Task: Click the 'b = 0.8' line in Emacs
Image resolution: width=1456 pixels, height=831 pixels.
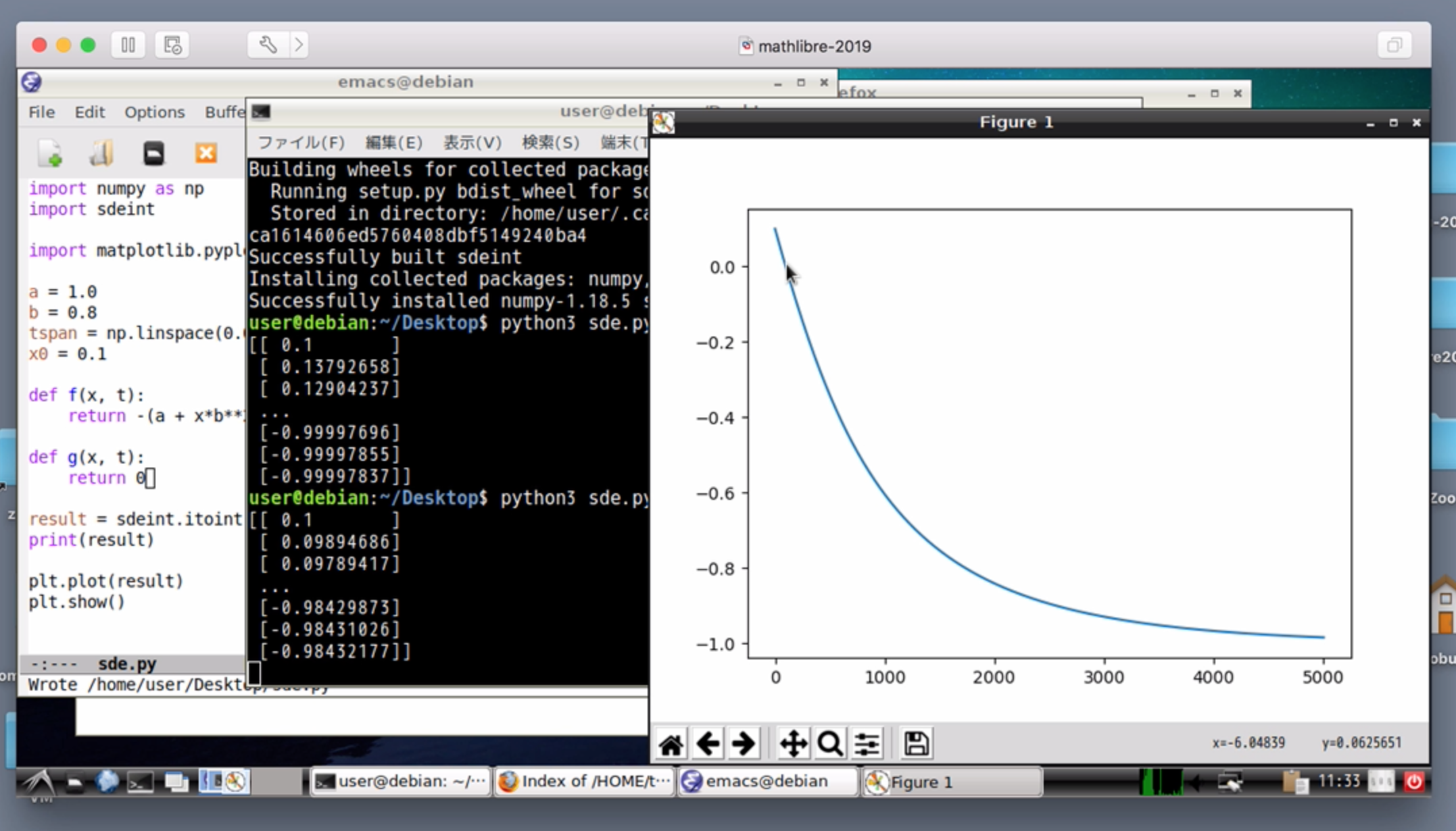Action: click(63, 313)
